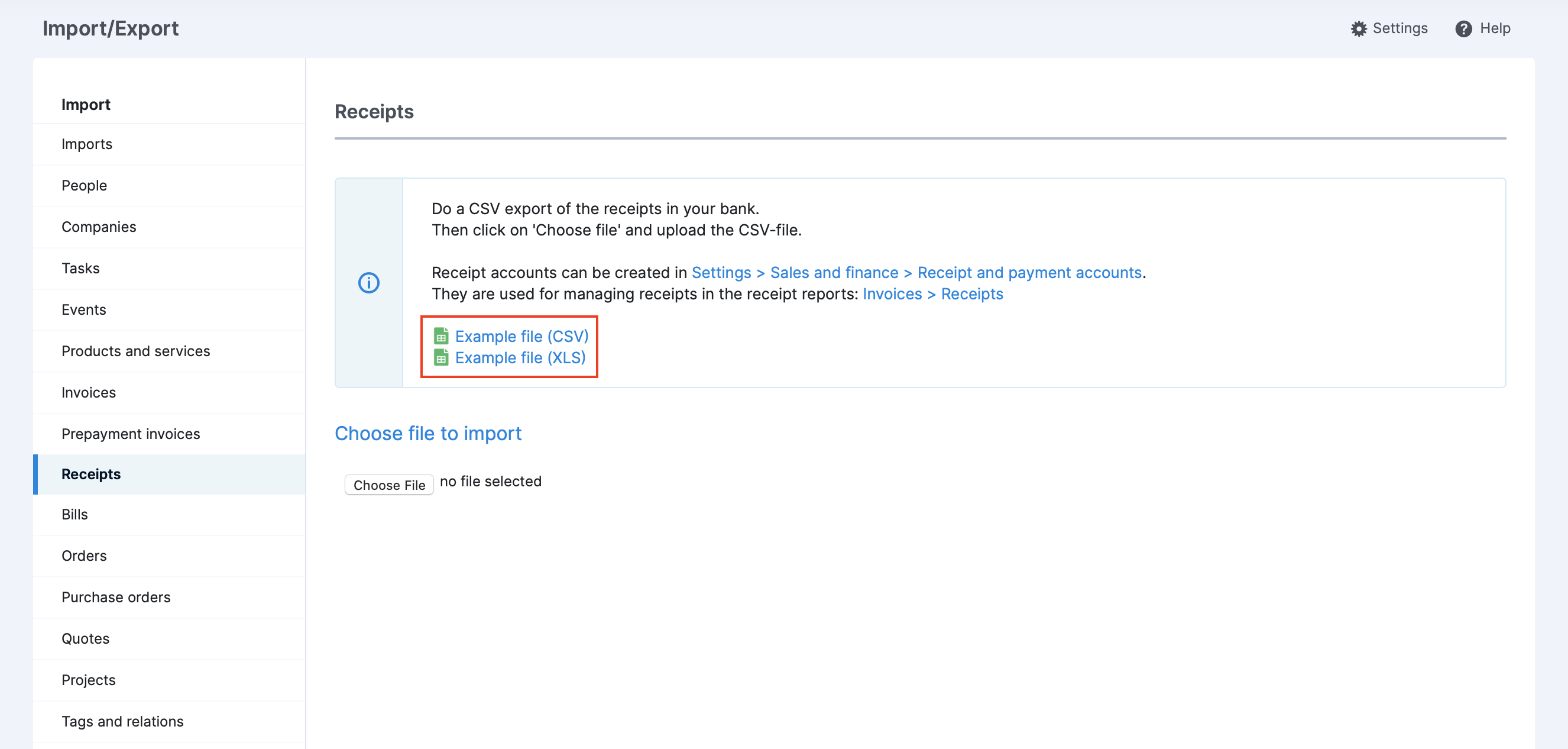
Task: Open the Sales and finance settings link
Action: 834,272
